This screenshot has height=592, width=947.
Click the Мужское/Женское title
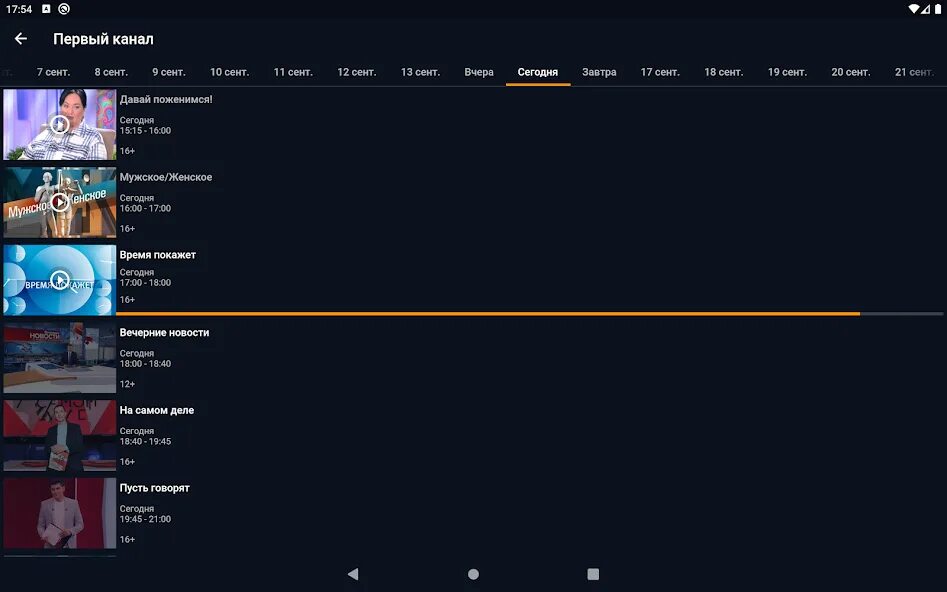165,177
